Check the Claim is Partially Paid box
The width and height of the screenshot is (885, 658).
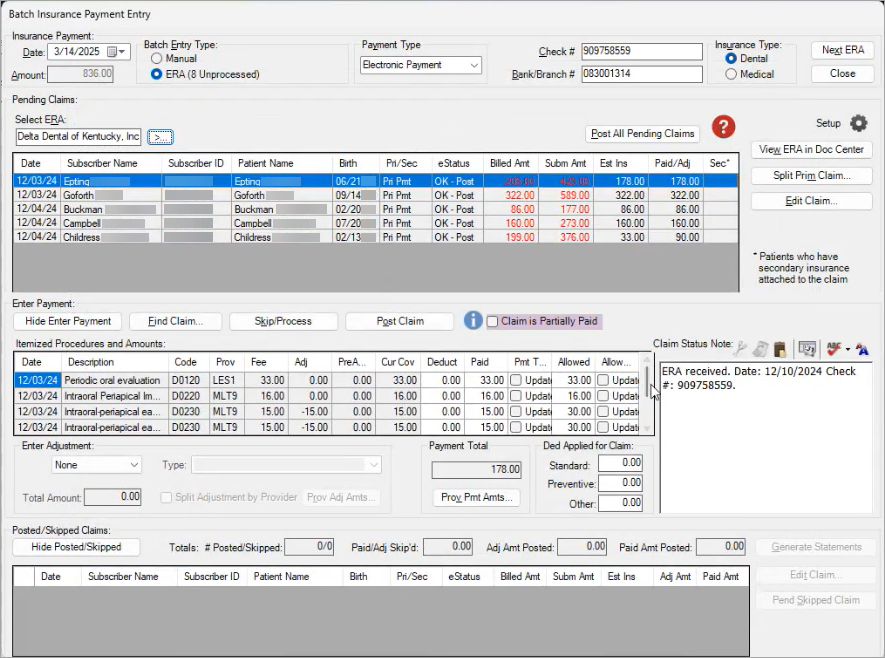(x=492, y=321)
